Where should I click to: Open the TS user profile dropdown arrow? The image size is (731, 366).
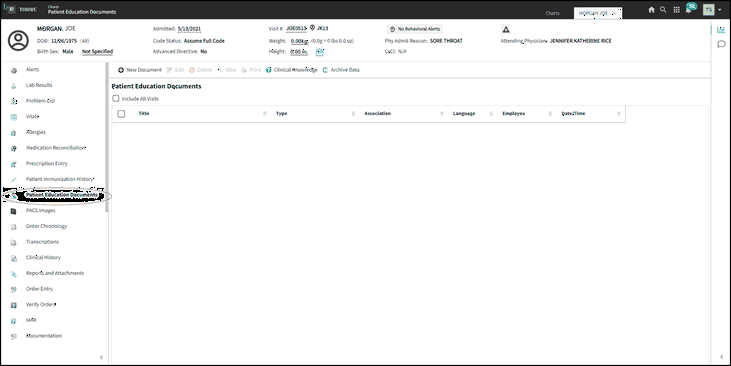pos(720,10)
